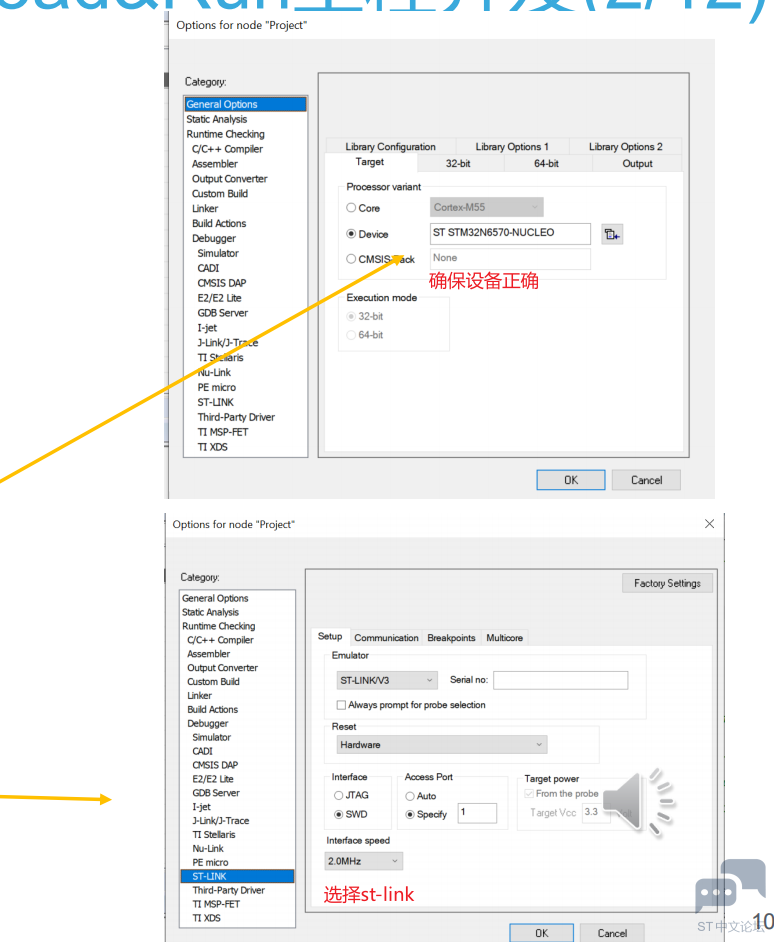Select J-Link/J-Trace in lower category list
The height and width of the screenshot is (942, 774).
[x=221, y=821]
